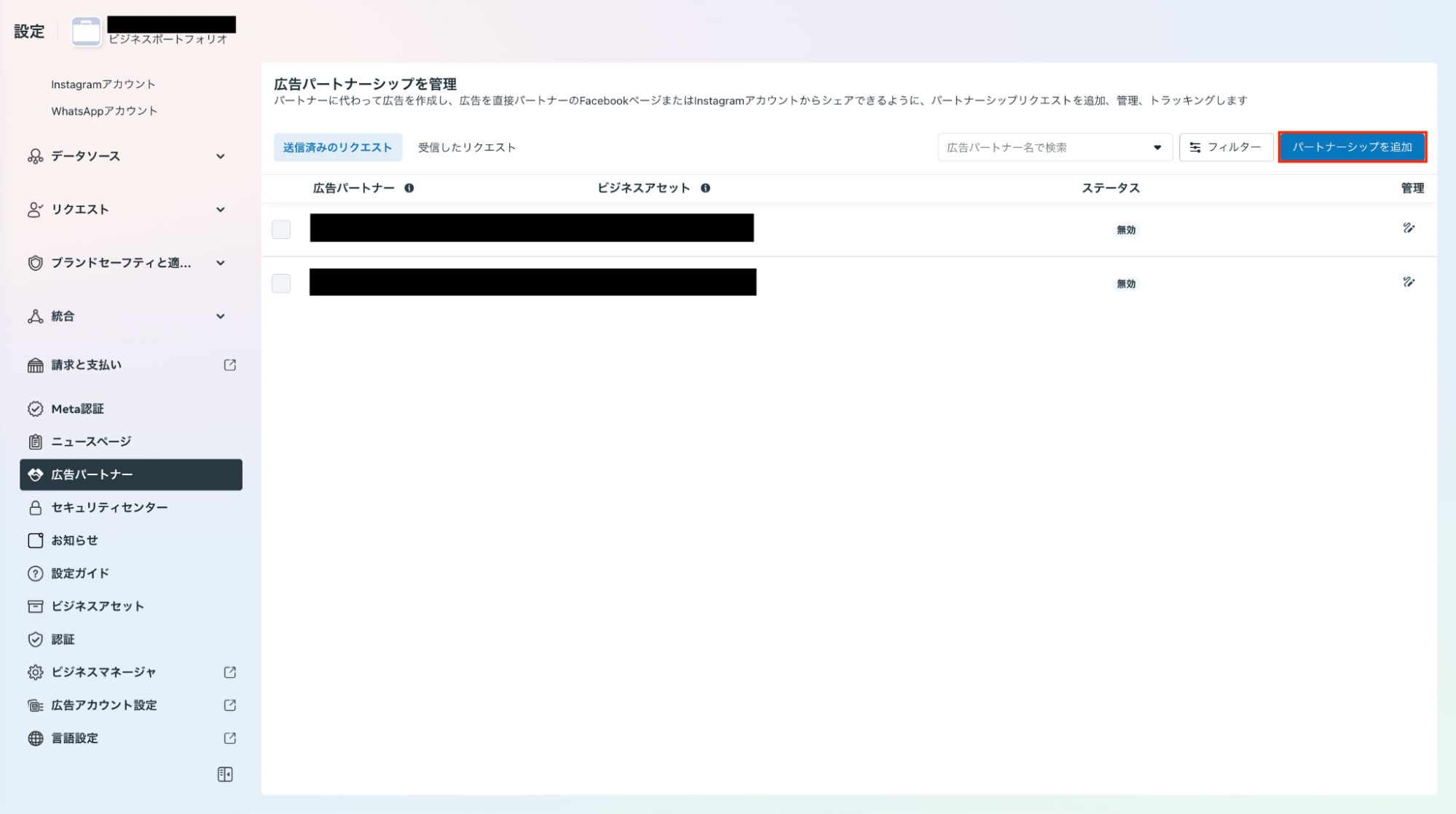Open WhatsAppアカウント in sidebar
Screen dimensions: 1456x814
click(104, 111)
